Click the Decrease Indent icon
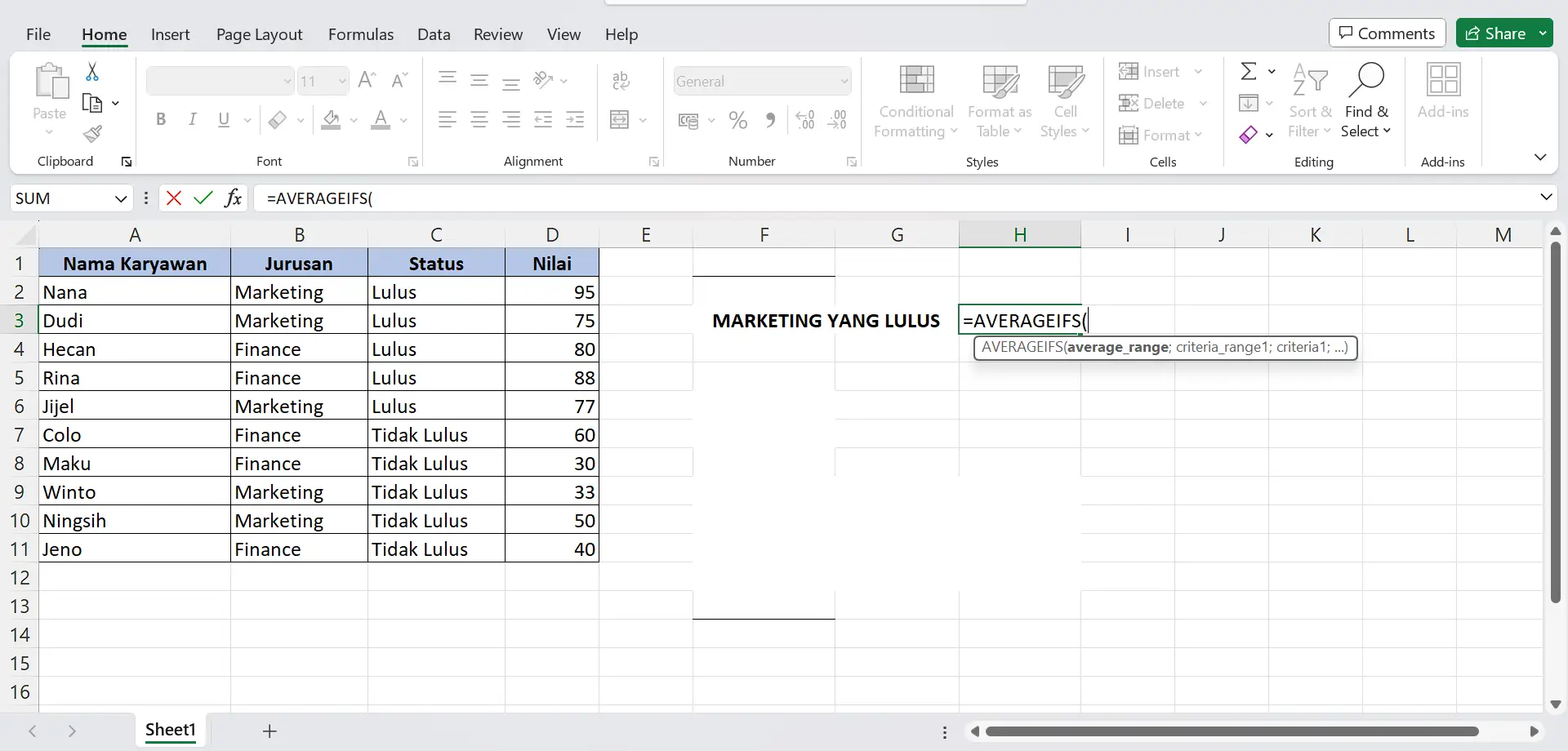 543,120
